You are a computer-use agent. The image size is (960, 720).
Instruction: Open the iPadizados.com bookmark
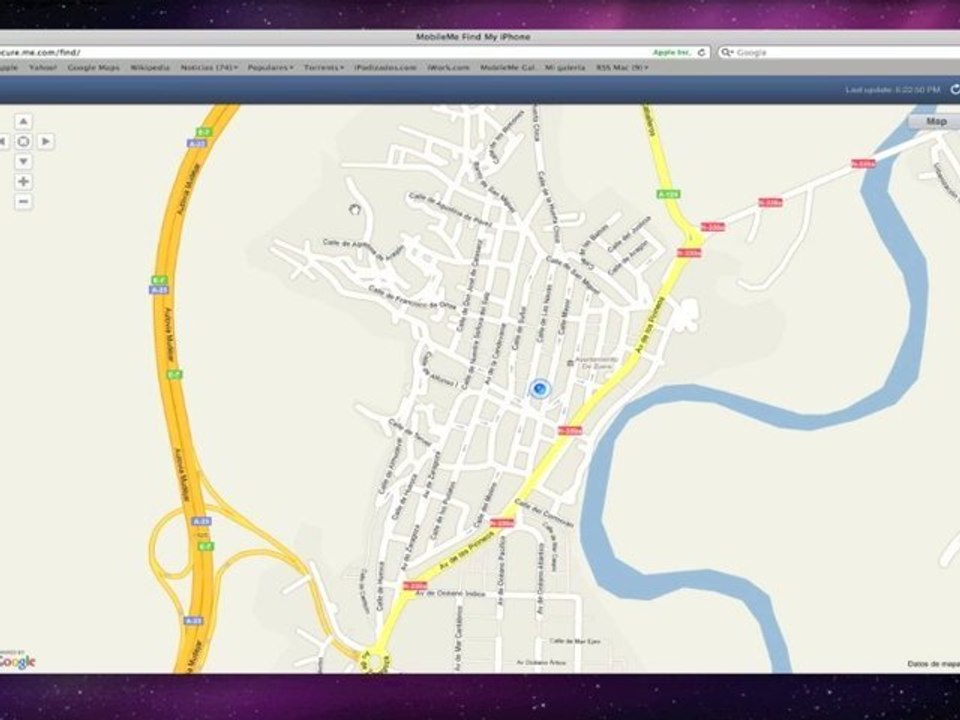click(385, 67)
